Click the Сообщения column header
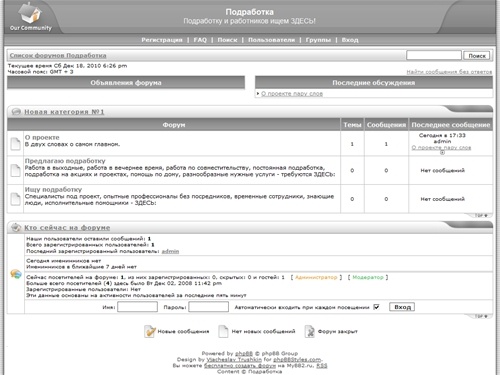The width and height of the screenshot is (500, 375). point(386,125)
